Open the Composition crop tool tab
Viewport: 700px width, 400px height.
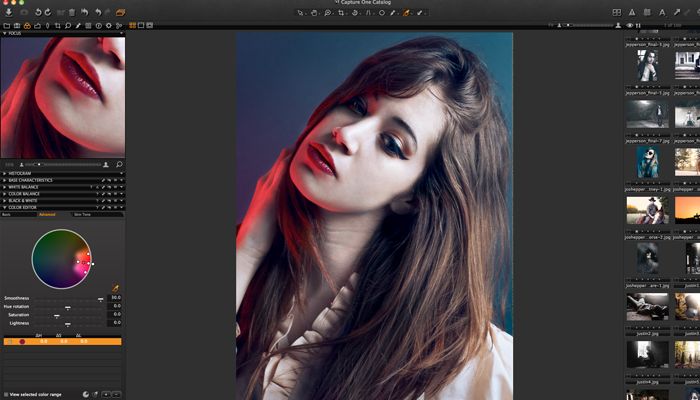coord(58,26)
